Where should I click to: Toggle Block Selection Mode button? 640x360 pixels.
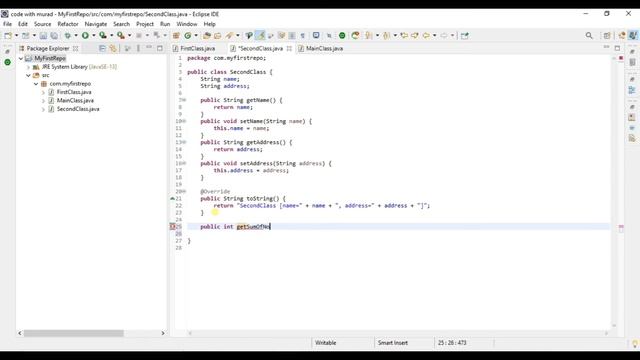tap(292, 36)
